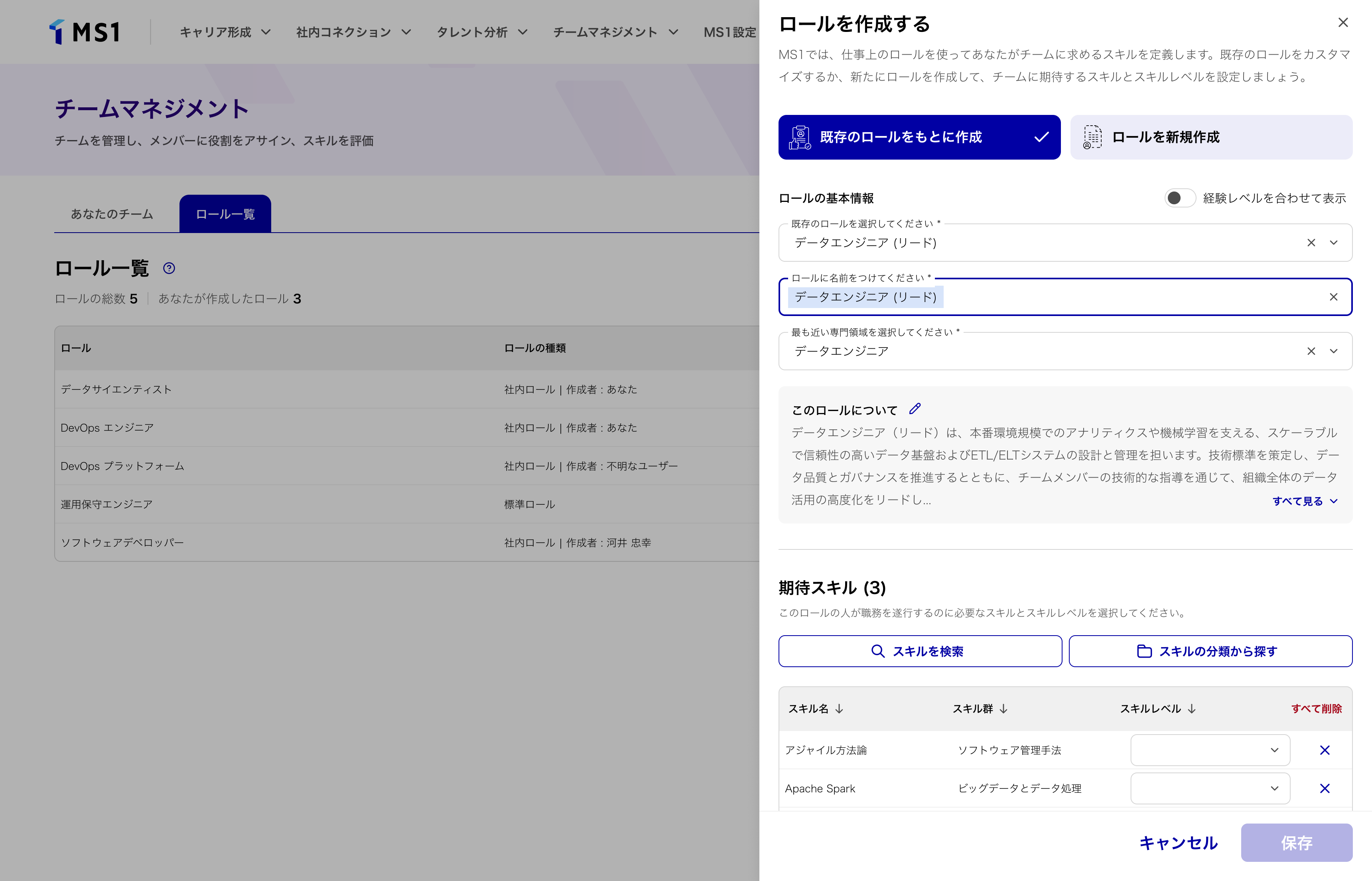Clear the 専門領域 selection with X

1311,351
